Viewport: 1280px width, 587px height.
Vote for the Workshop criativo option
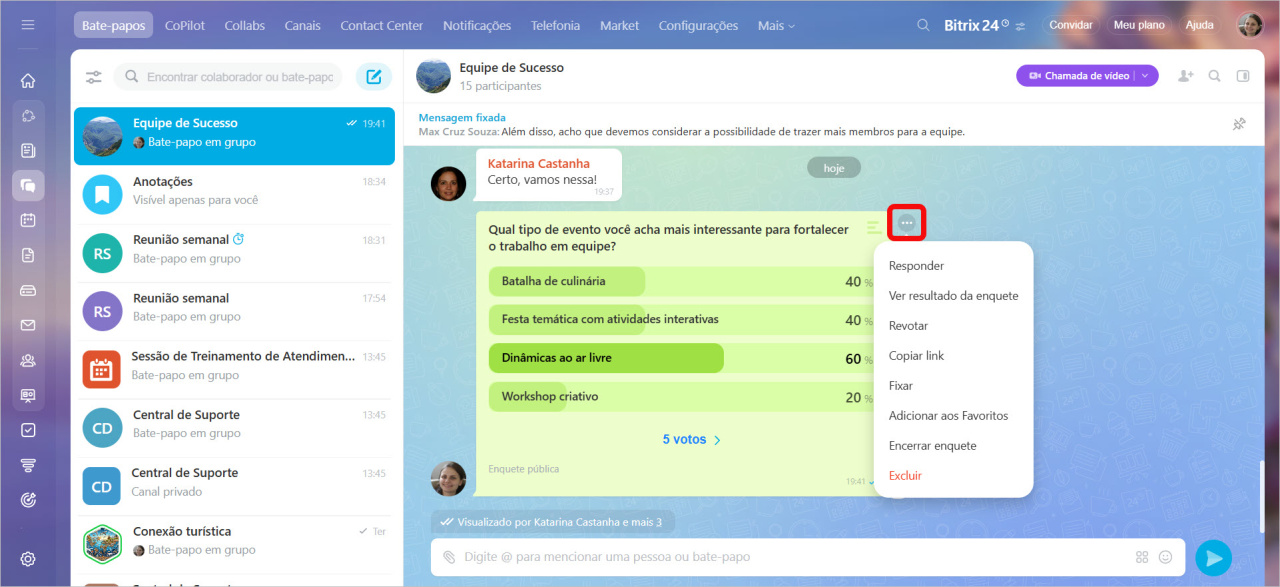tap(681, 397)
